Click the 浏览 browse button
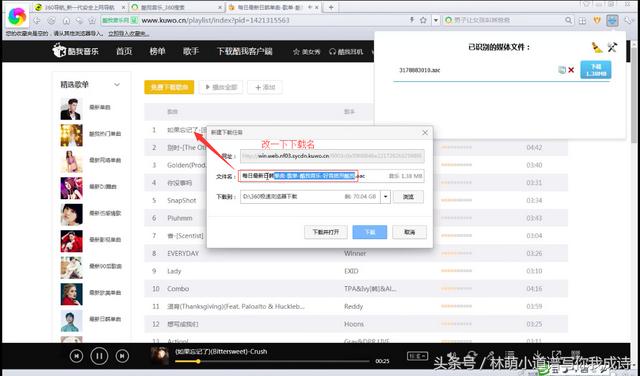This screenshot has width=640, height=376. tap(408, 197)
